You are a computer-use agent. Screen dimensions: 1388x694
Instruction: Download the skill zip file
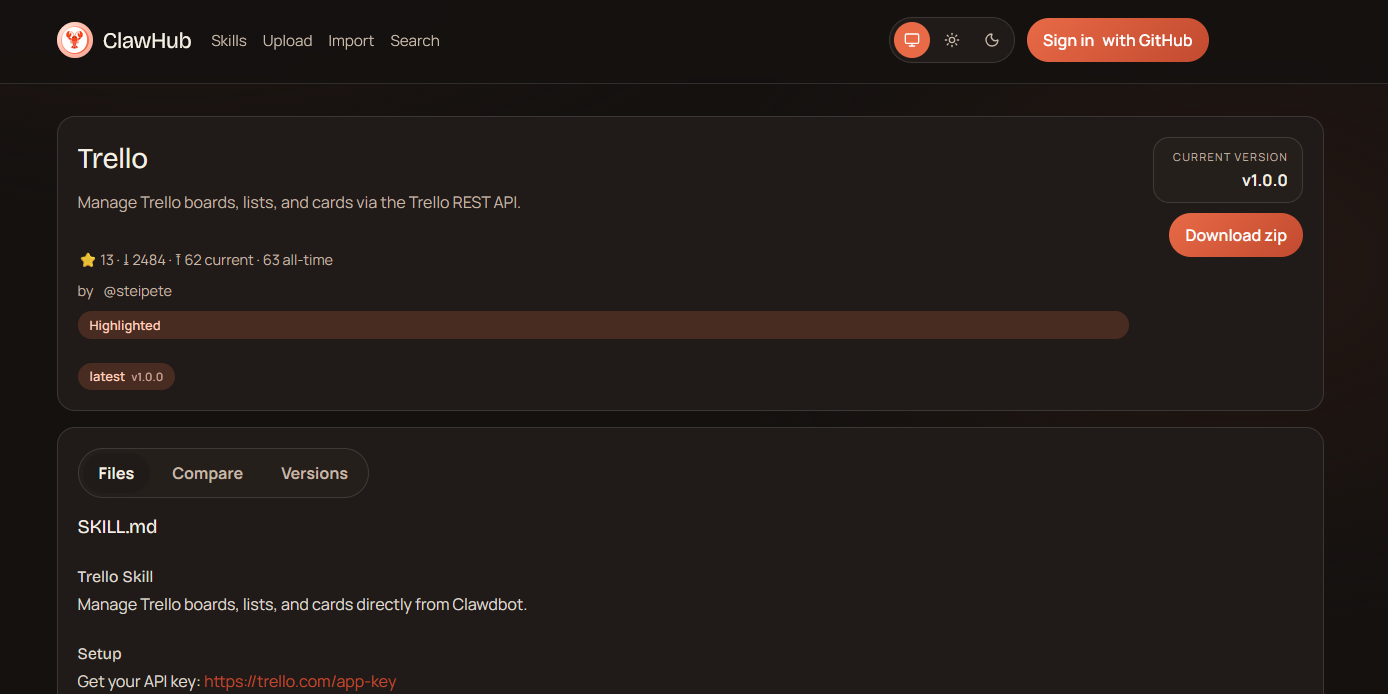pos(1235,235)
